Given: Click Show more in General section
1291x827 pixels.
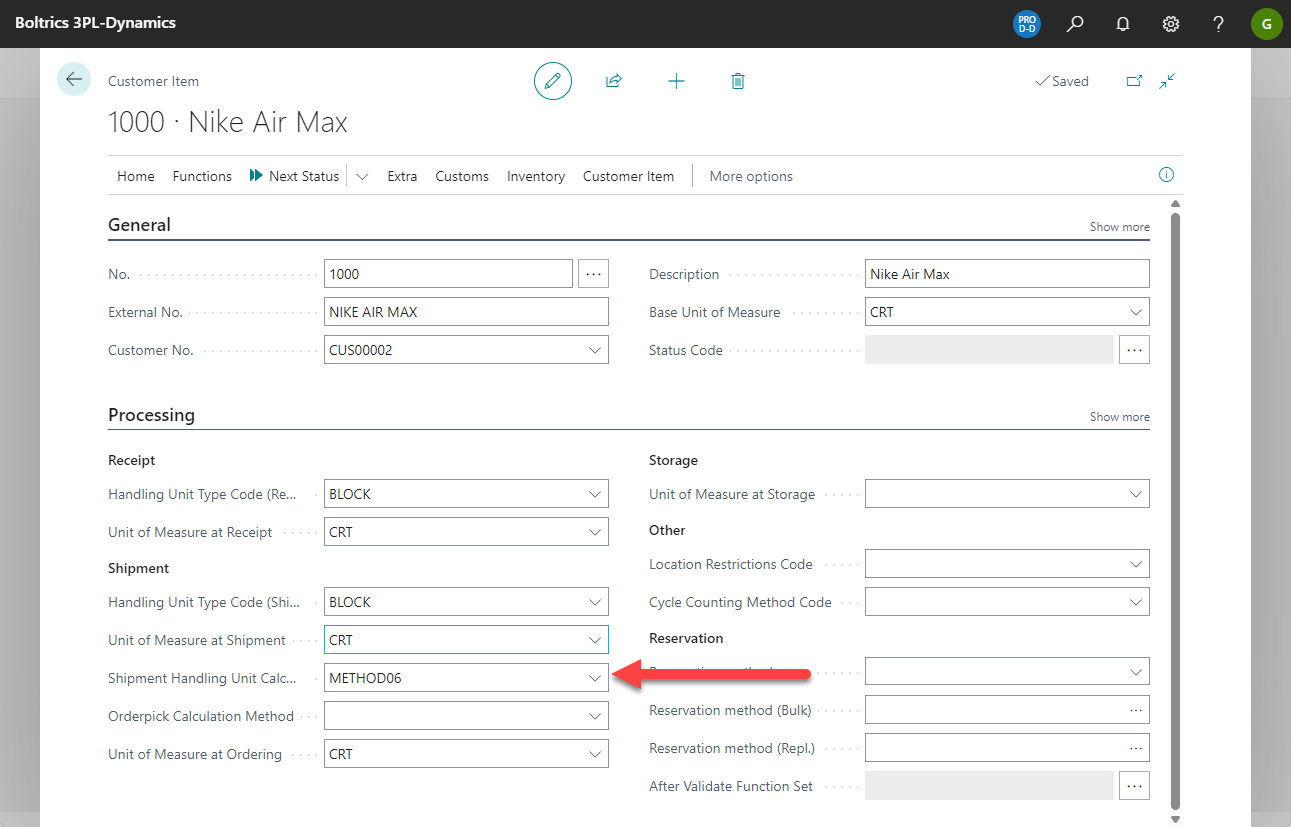Looking at the screenshot, I should click(1119, 227).
